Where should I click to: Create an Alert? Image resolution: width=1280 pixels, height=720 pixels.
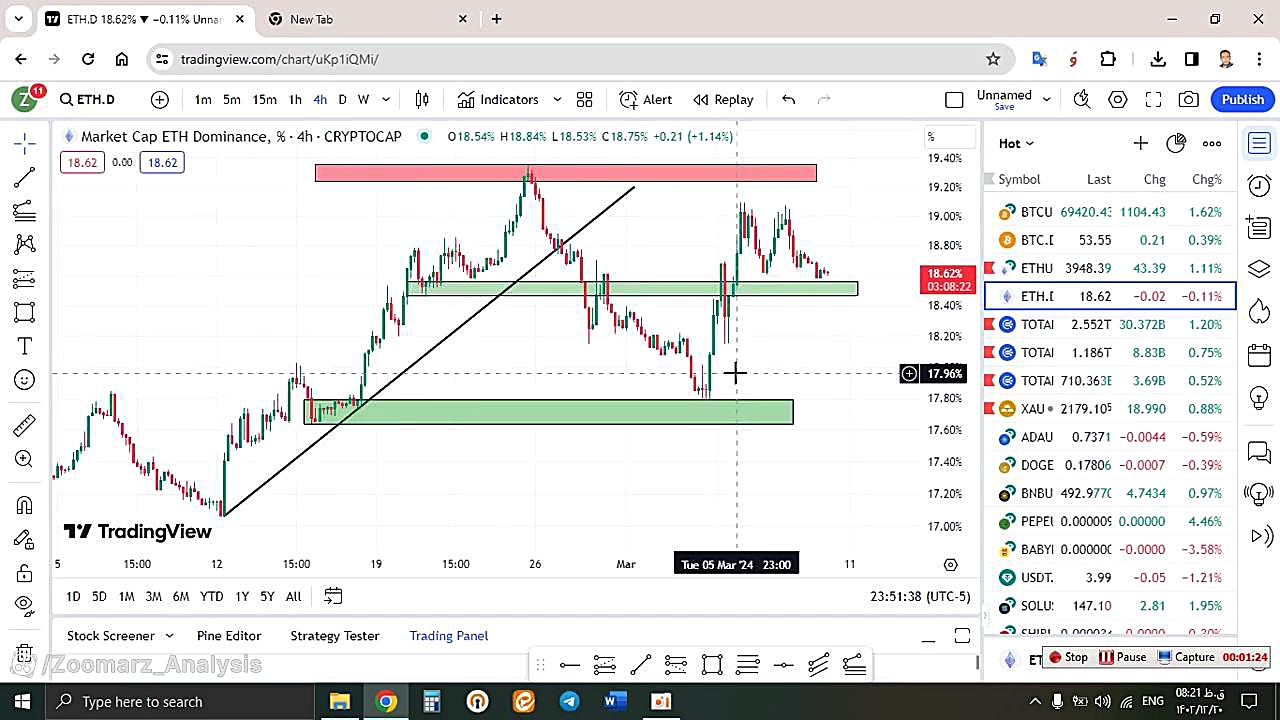(646, 99)
